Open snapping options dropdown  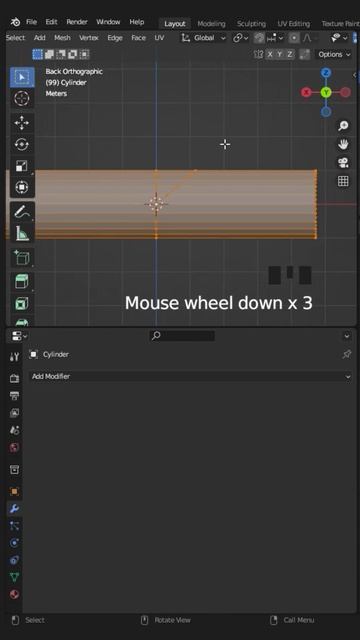pos(275,38)
